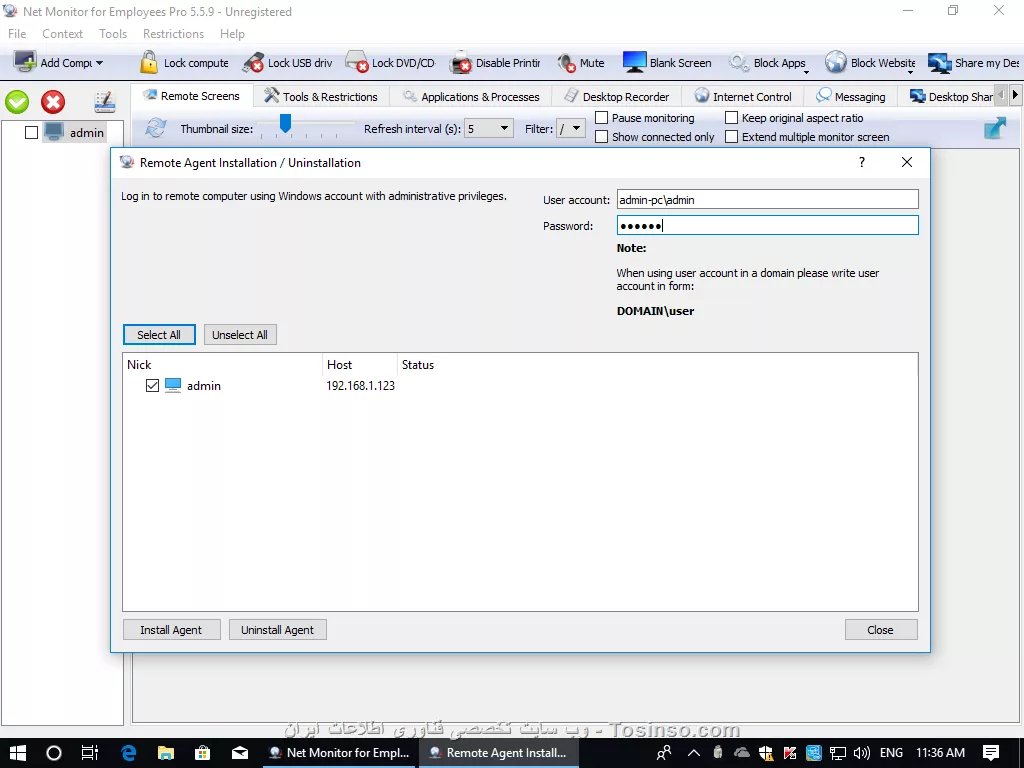Click the Add Computer toolbar icon
The width and height of the screenshot is (1024, 768).
click(x=25, y=63)
